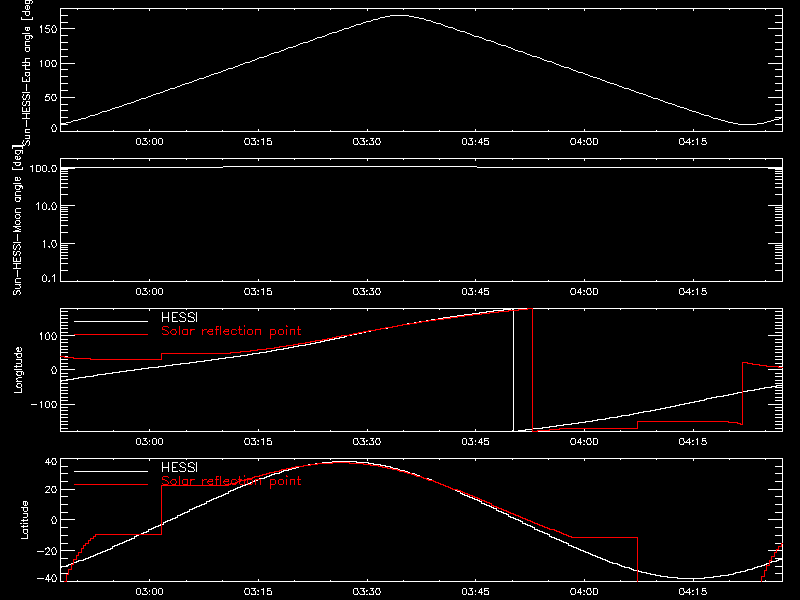Click the 04:00 time label under Latitude panel

(x=584, y=591)
